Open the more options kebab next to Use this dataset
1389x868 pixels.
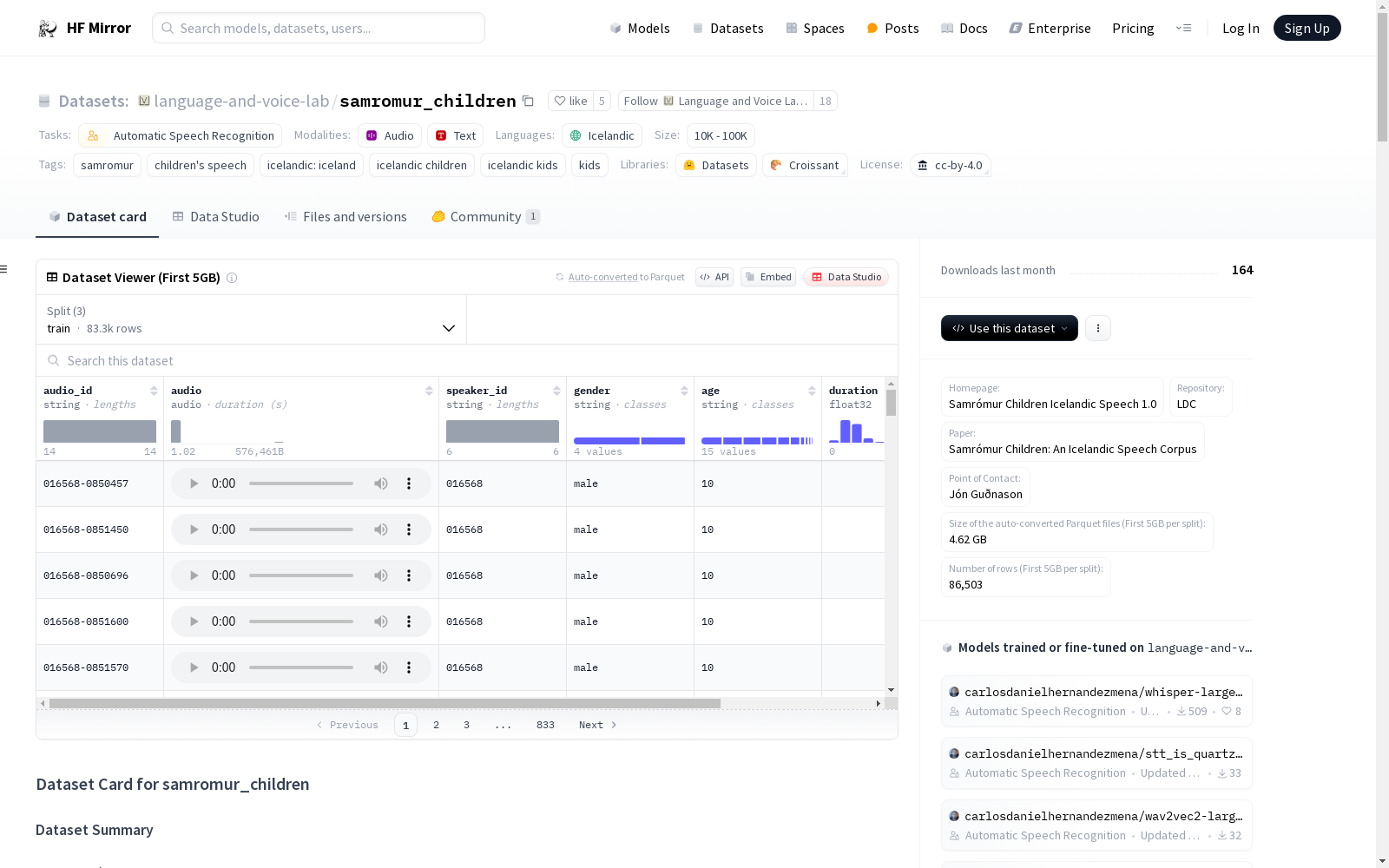1098,328
